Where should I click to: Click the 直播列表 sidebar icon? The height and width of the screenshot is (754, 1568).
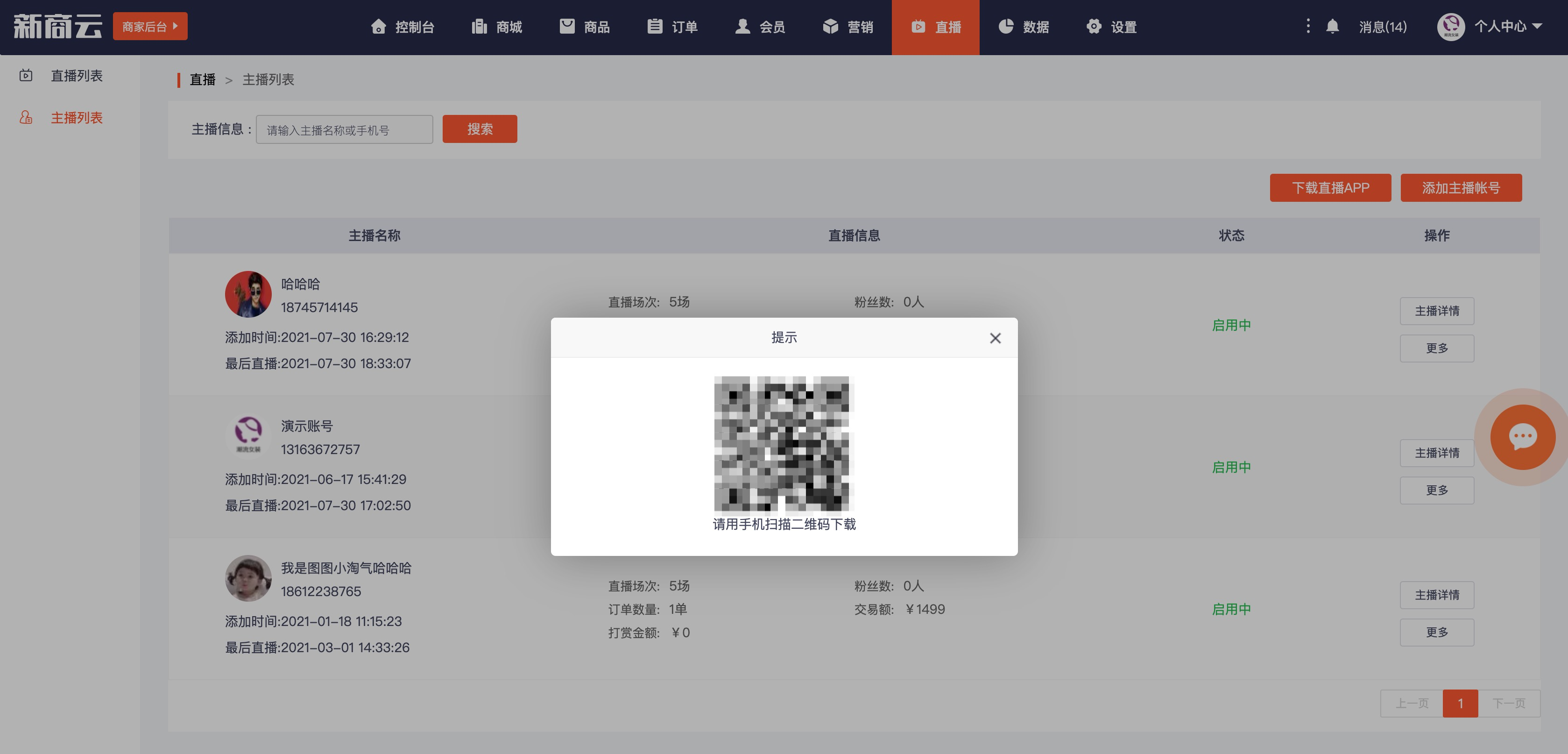[x=26, y=76]
